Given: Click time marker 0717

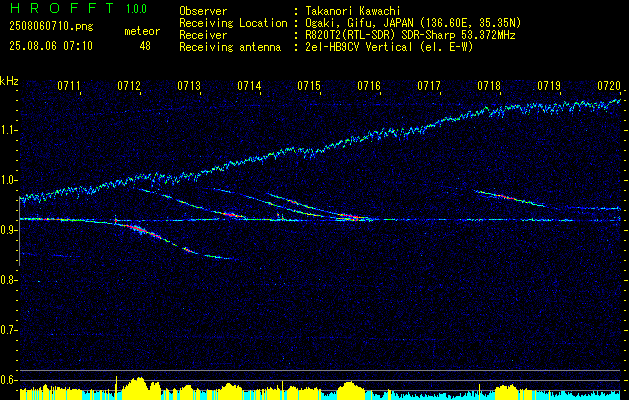Looking at the screenshot, I should pyautogui.click(x=429, y=85).
